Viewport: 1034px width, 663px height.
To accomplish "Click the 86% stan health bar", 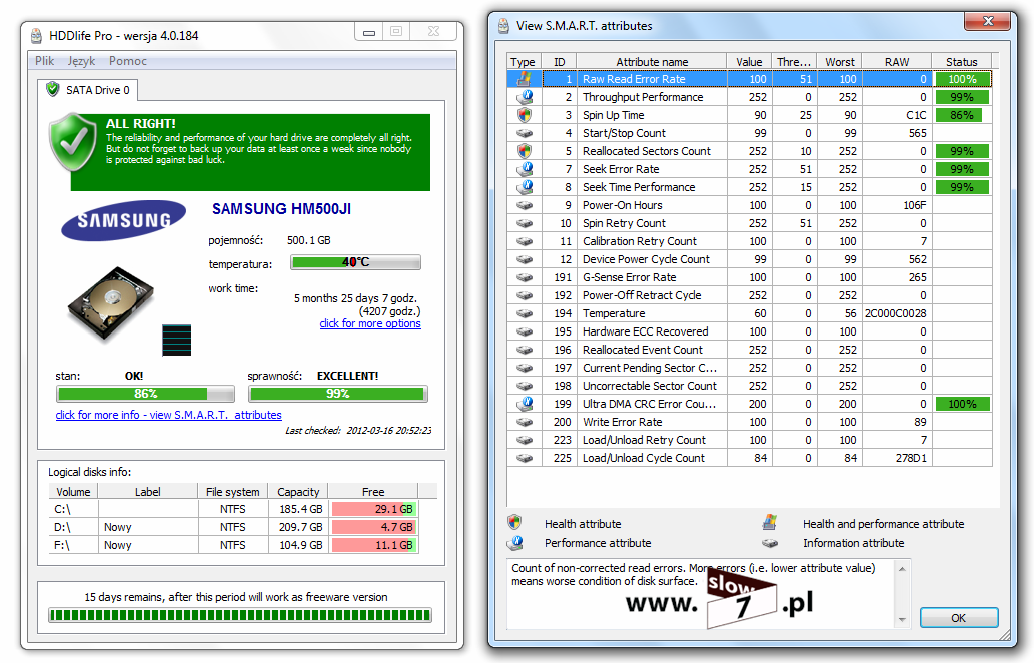I will pyautogui.click(x=145, y=394).
